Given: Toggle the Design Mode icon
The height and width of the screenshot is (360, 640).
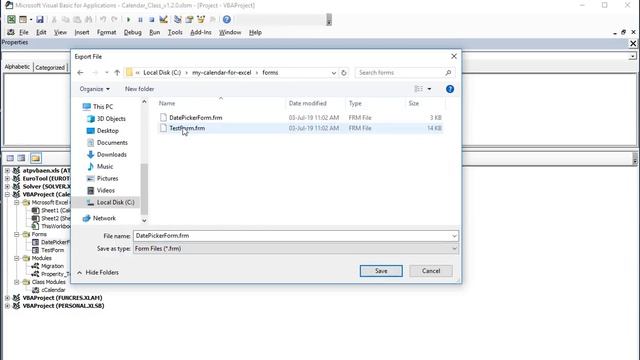Looking at the screenshot, I should (163, 19).
